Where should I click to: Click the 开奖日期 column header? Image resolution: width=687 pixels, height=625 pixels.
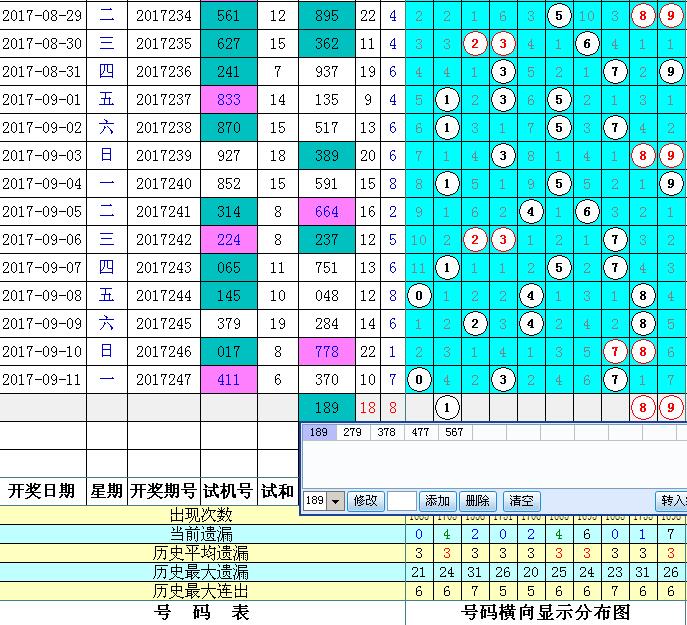[x=41, y=490]
